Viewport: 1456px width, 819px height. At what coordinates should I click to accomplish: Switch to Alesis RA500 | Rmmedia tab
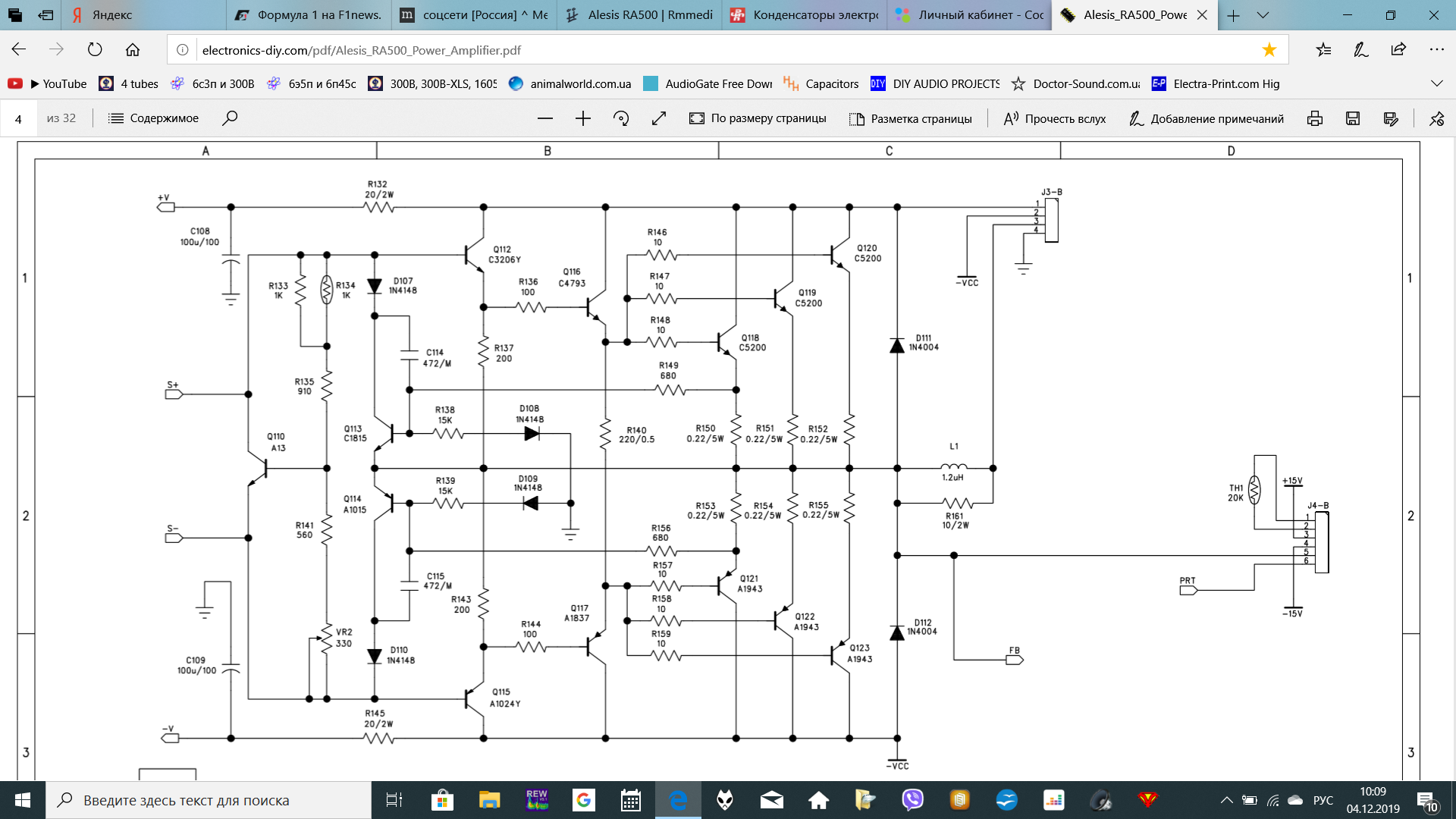641,15
